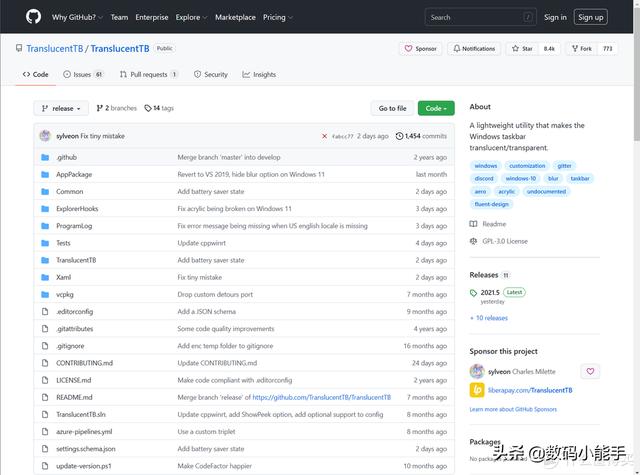Open the TranslucentTB organization link in title

pyautogui.click(x=55, y=49)
